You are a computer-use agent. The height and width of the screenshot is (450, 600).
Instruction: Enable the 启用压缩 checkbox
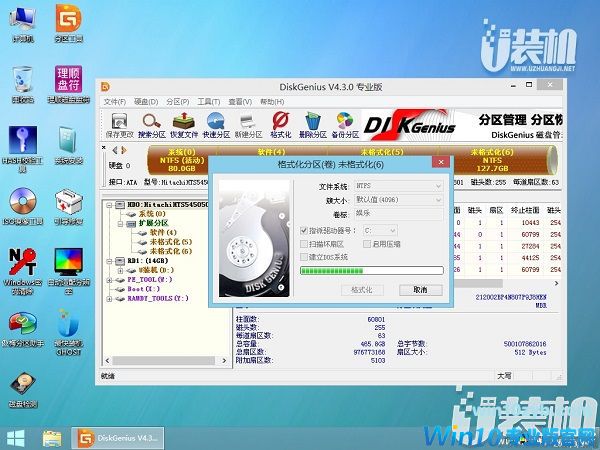click(367, 244)
